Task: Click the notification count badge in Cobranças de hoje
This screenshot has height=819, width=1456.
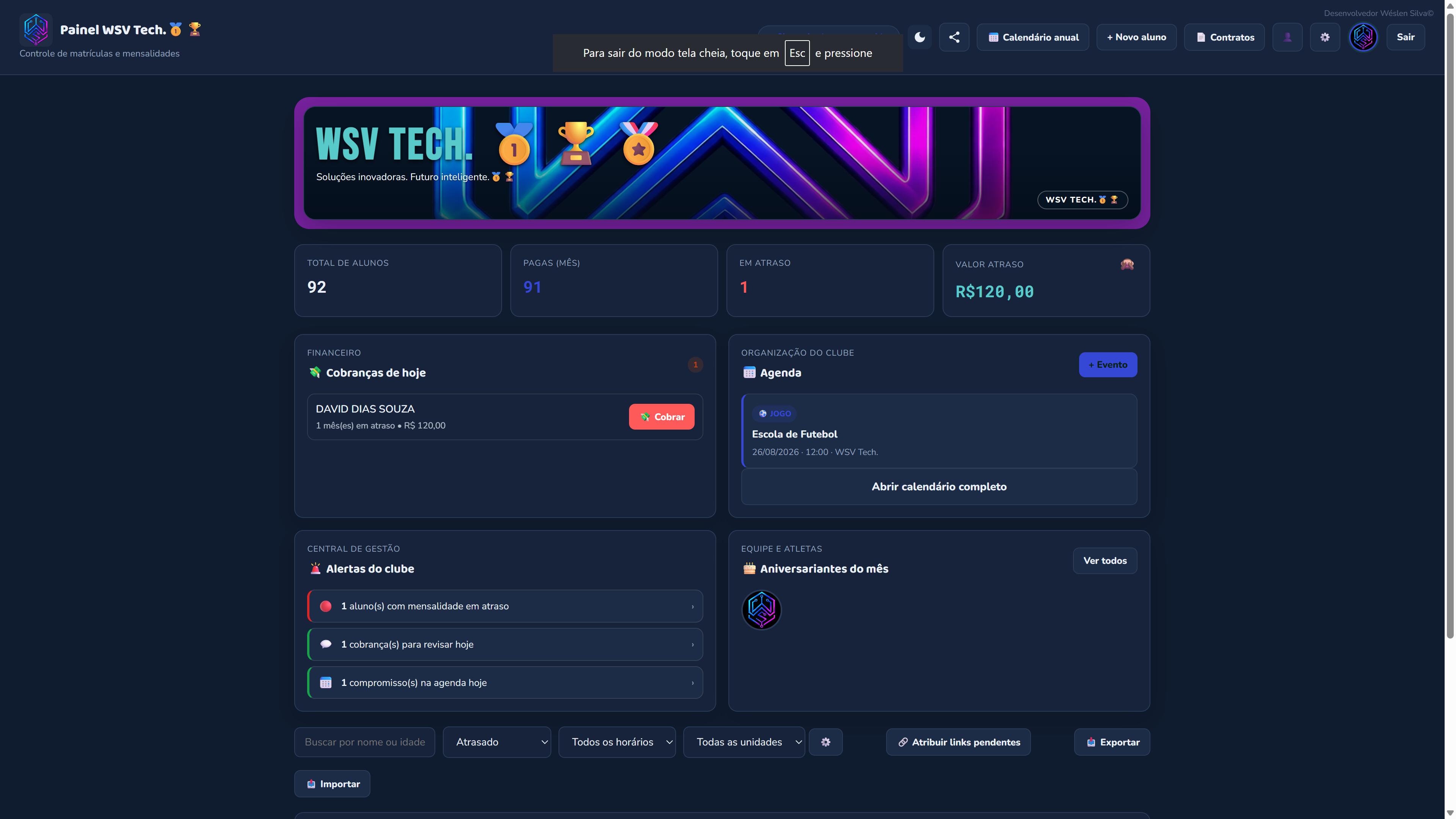Action: [x=695, y=364]
